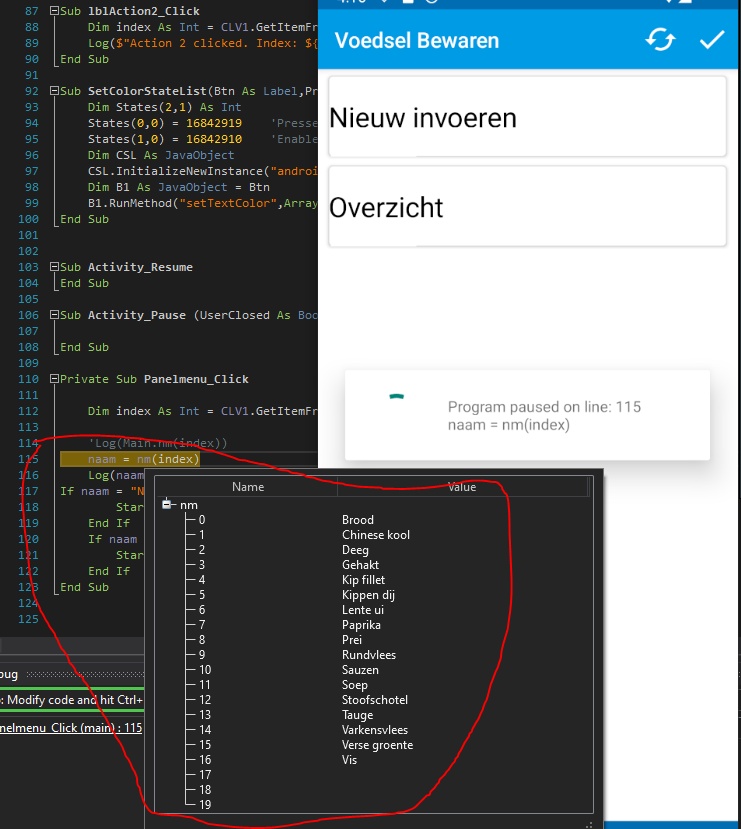Select the Chinese kool row
This screenshot has width=741, height=829.
(x=374, y=535)
